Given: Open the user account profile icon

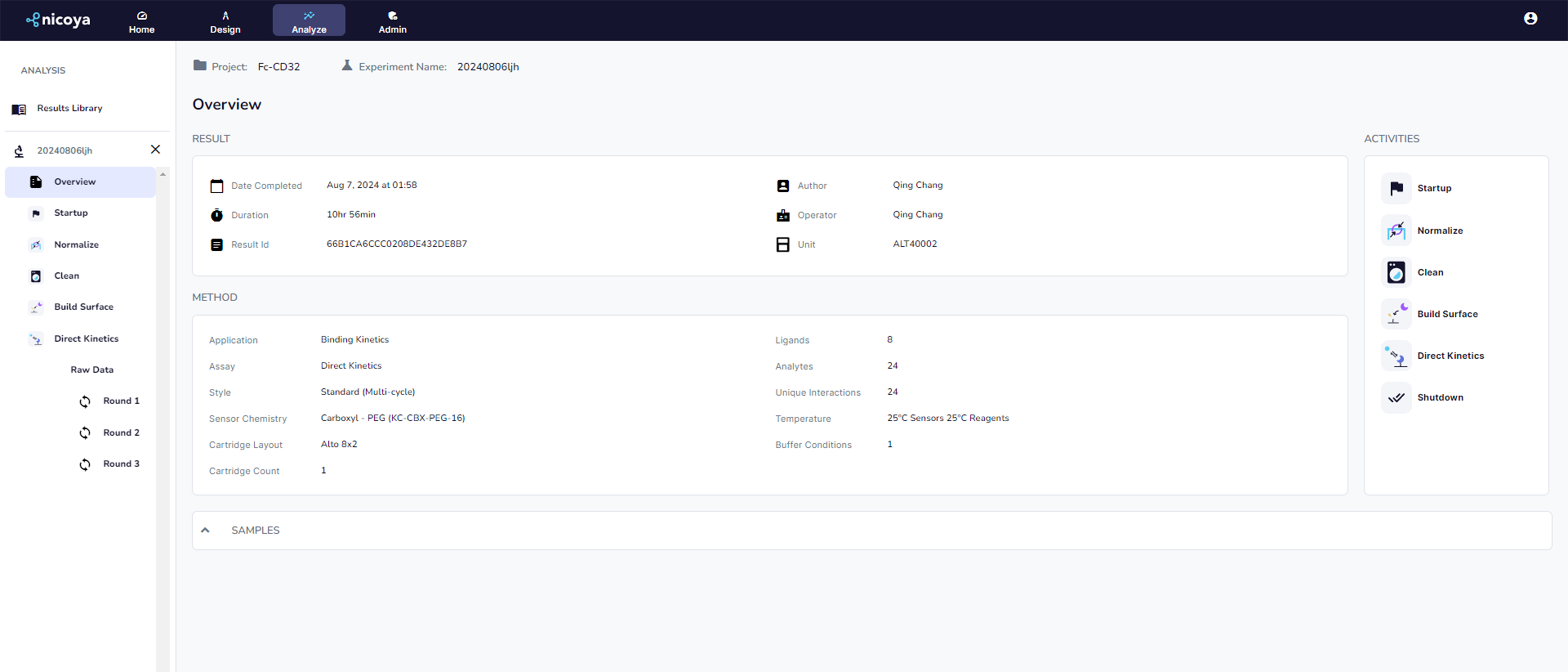Looking at the screenshot, I should 1530,19.
